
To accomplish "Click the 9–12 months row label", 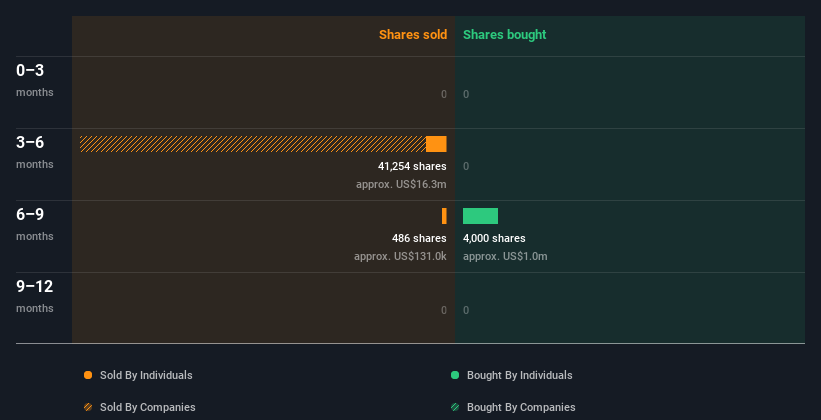I will 35,296.
